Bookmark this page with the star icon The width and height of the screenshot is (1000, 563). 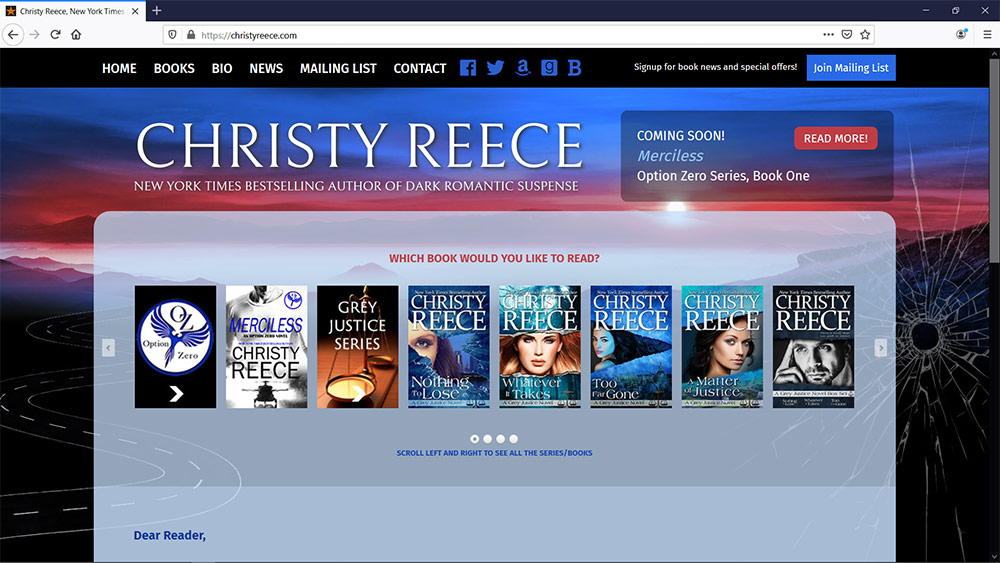[x=866, y=34]
